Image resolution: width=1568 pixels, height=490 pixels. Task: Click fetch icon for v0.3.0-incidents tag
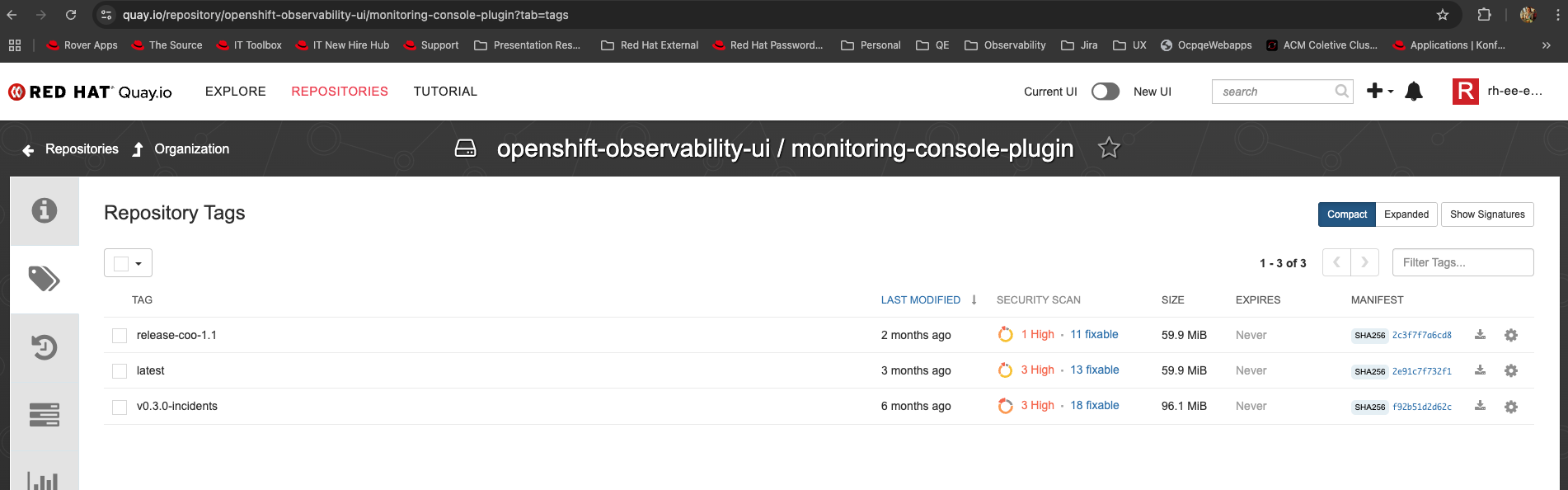(1480, 406)
